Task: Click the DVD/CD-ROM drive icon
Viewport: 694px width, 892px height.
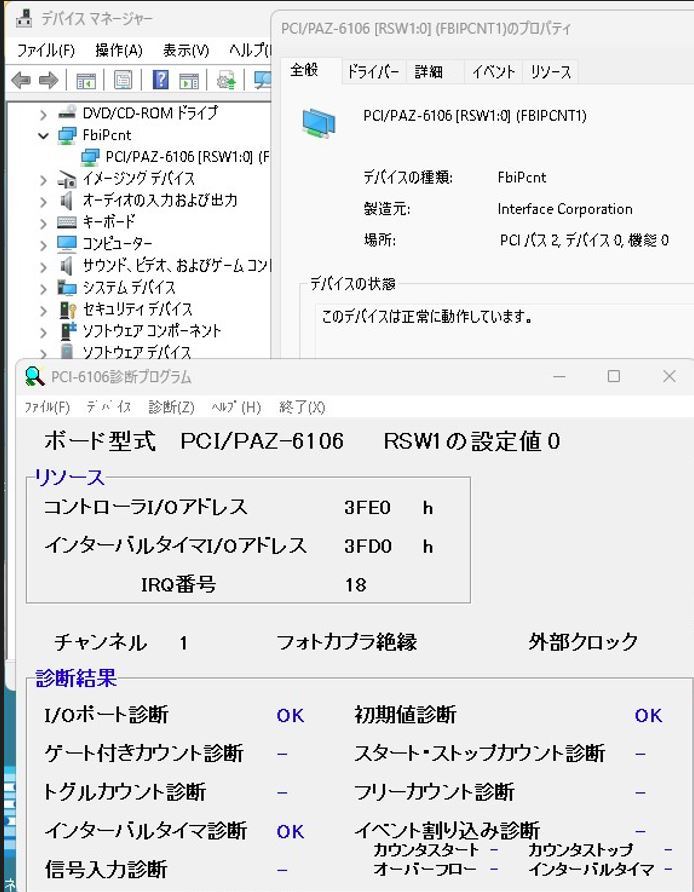Action: click(x=67, y=112)
